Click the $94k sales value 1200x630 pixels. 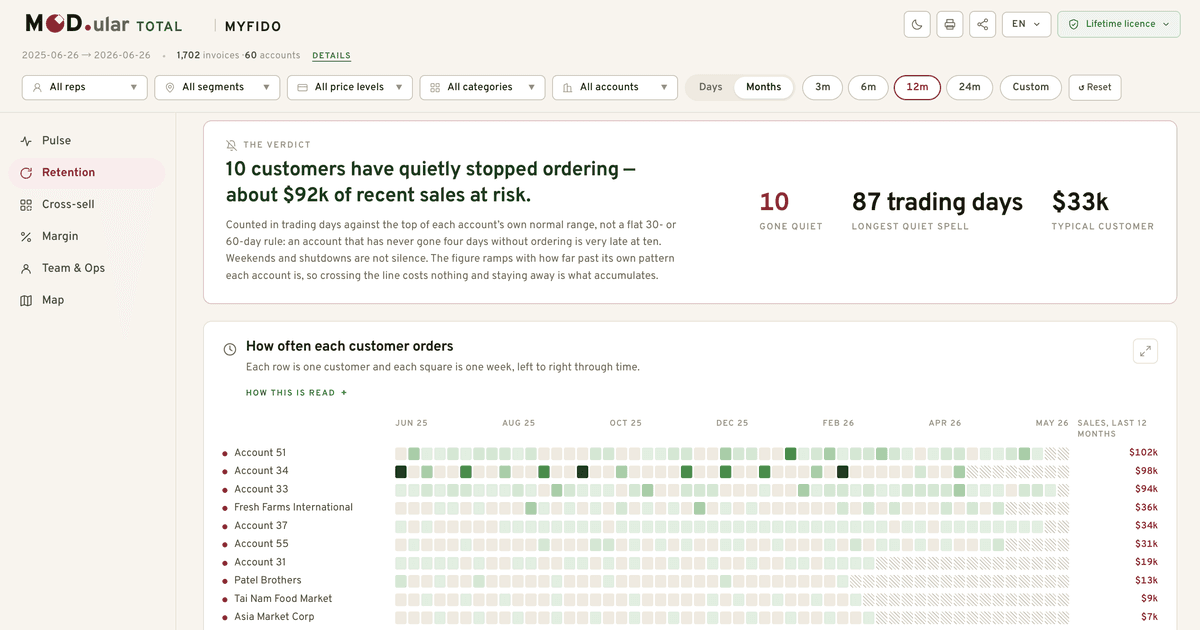point(1145,489)
